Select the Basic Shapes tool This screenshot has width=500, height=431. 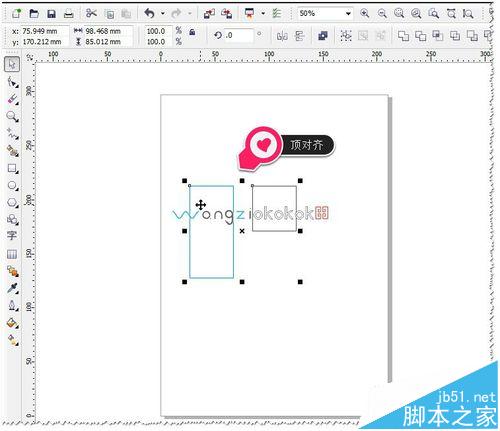pos(13,220)
